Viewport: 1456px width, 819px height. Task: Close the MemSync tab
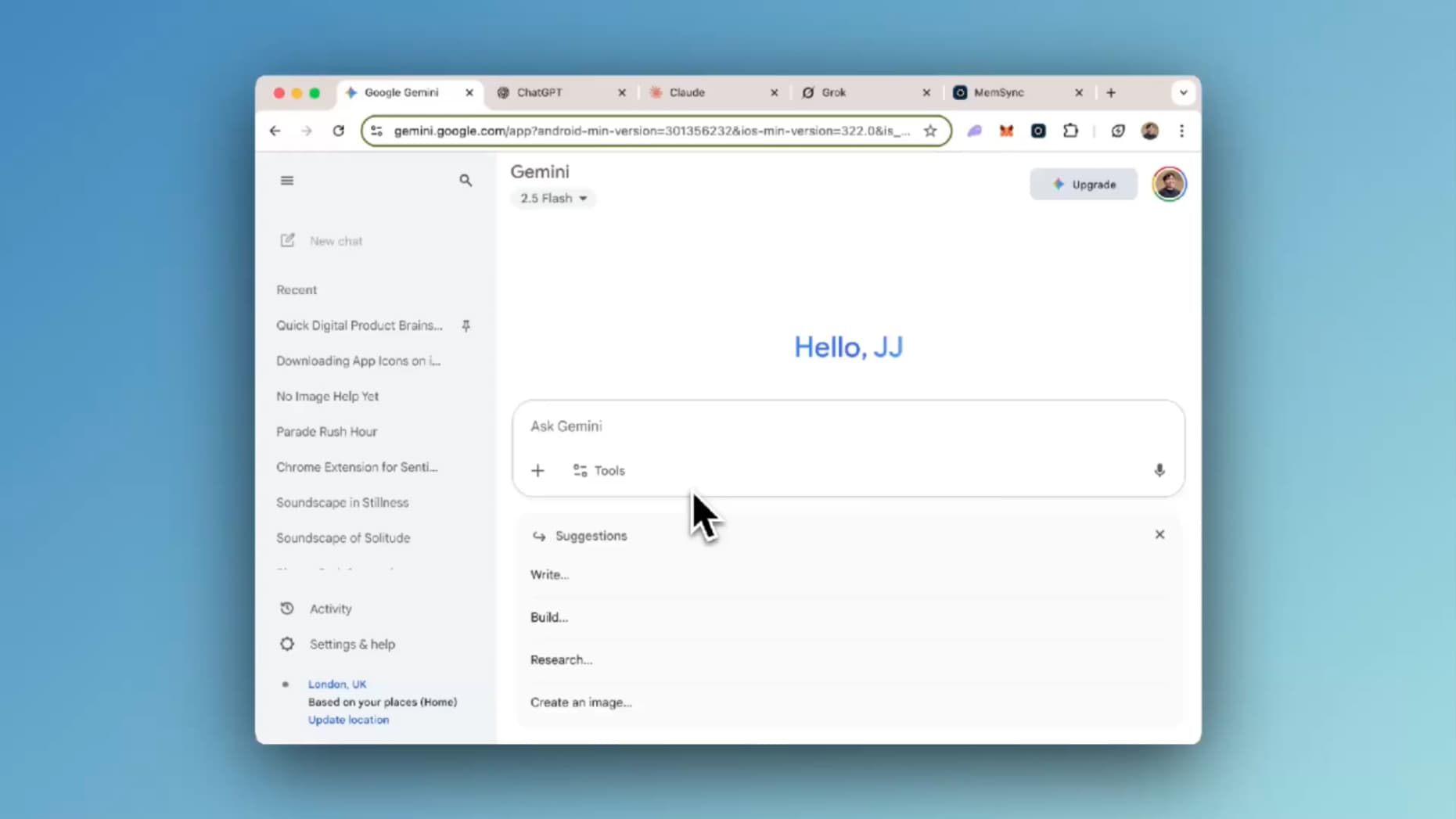click(x=1079, y=93)
